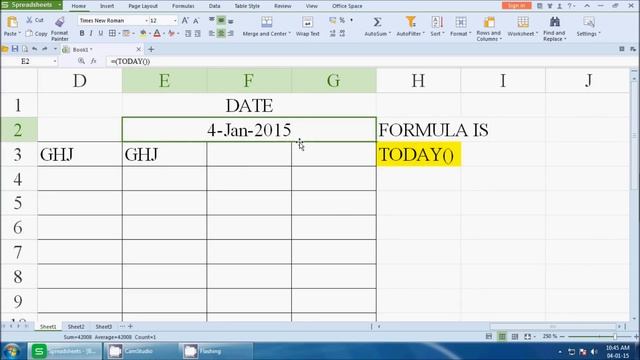
Task: Expand the Paste options arrow
Action: pos(20,33)
